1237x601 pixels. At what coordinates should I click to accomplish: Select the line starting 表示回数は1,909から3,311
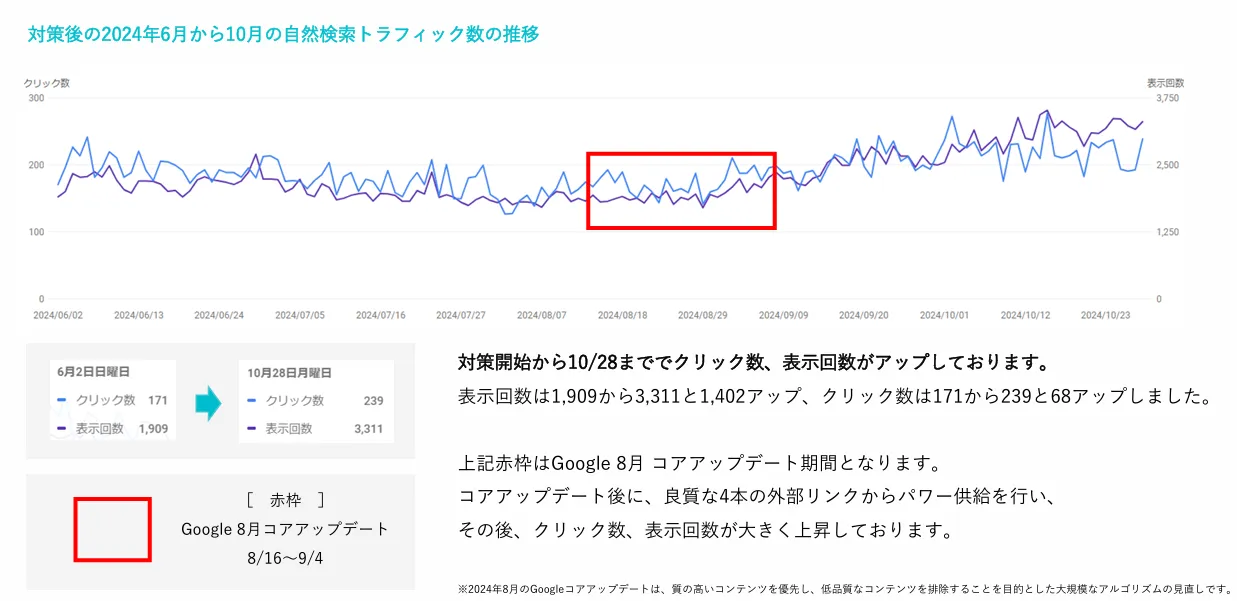[835, 397]
